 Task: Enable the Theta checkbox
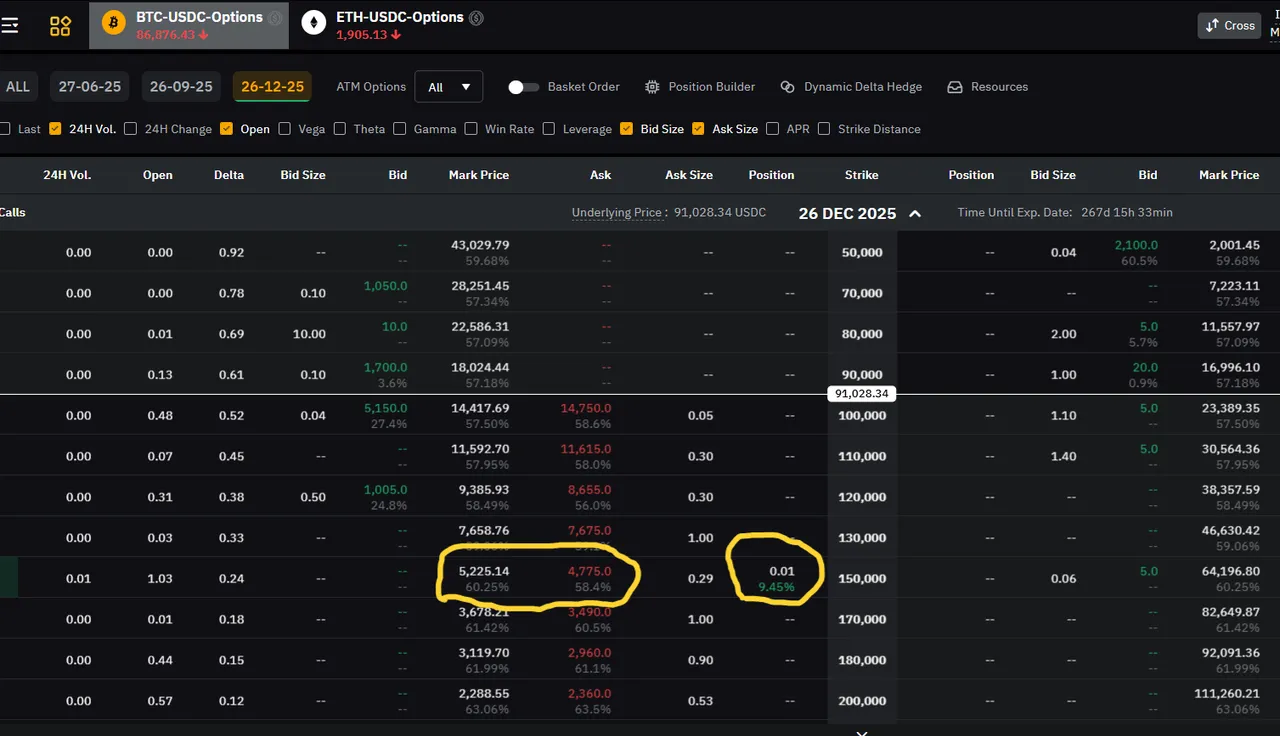tap(340, 129)
